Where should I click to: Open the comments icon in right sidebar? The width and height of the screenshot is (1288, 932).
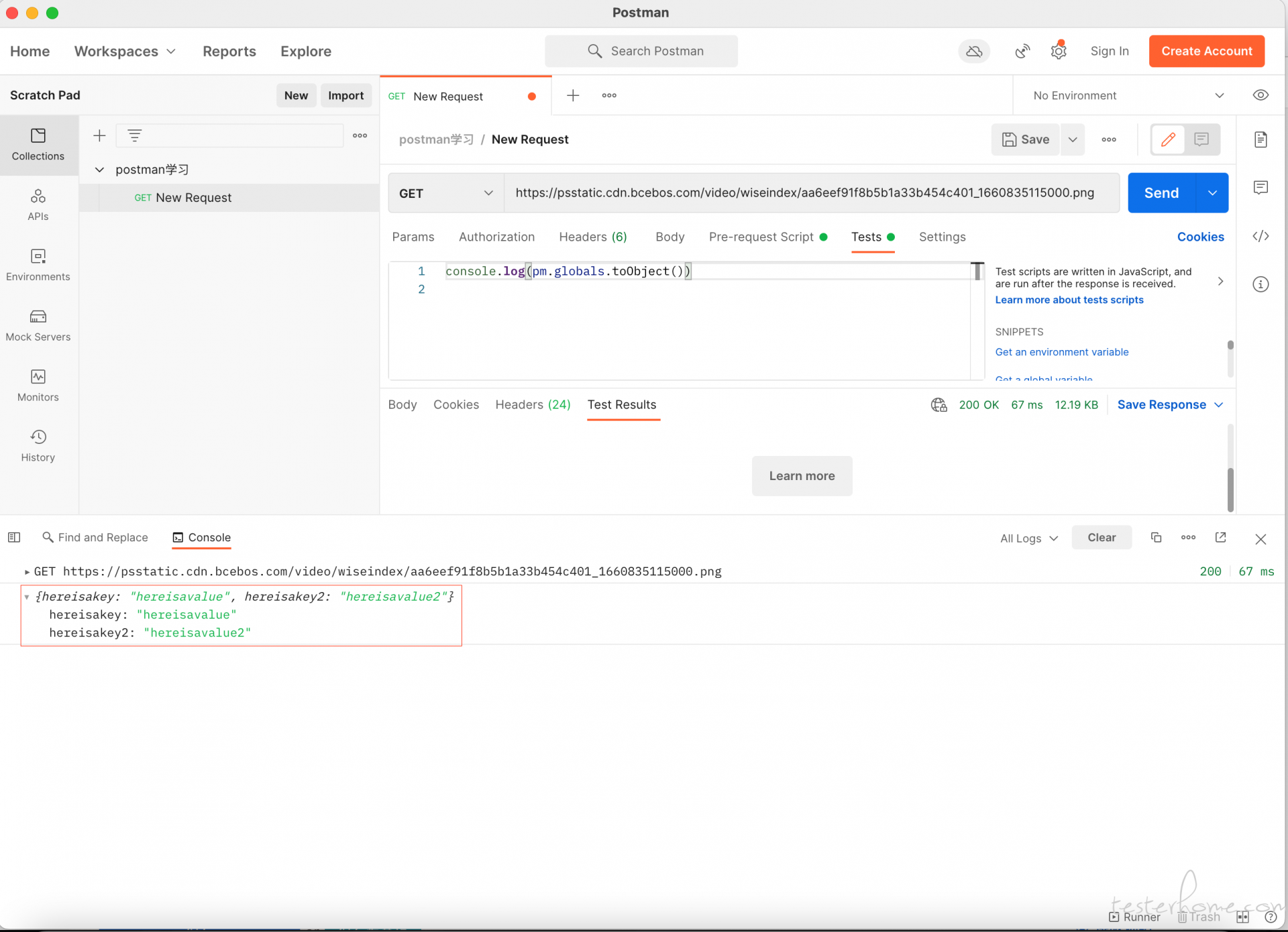[1260, 188]
